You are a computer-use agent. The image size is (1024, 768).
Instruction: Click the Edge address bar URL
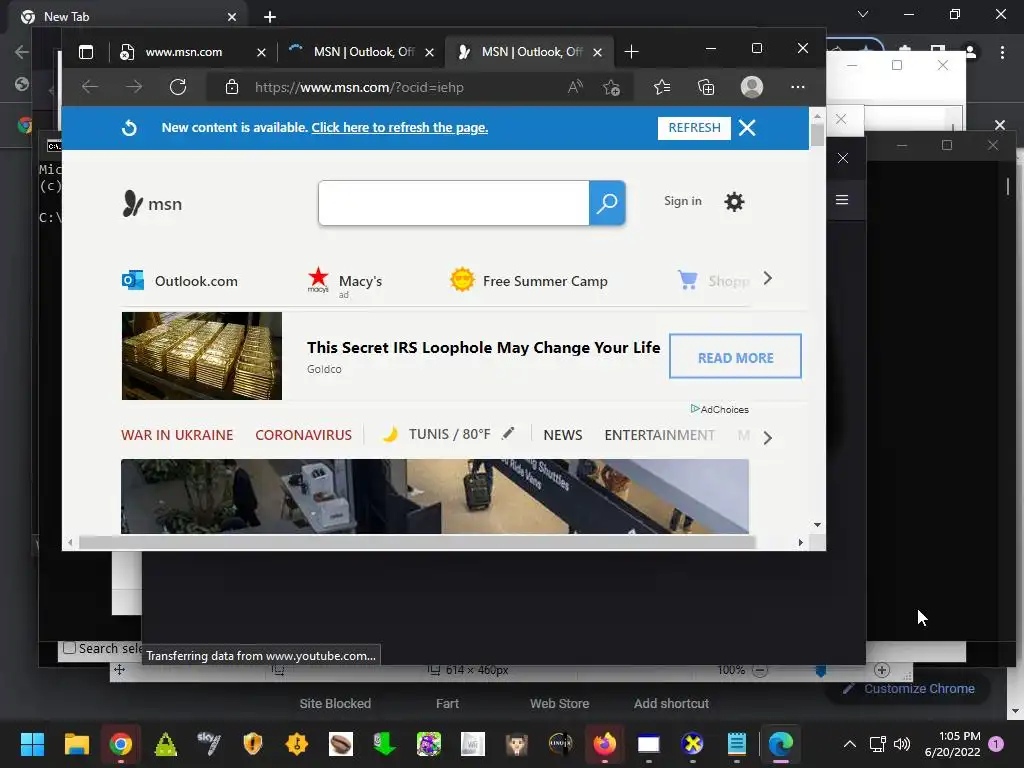tap(359, 88)
